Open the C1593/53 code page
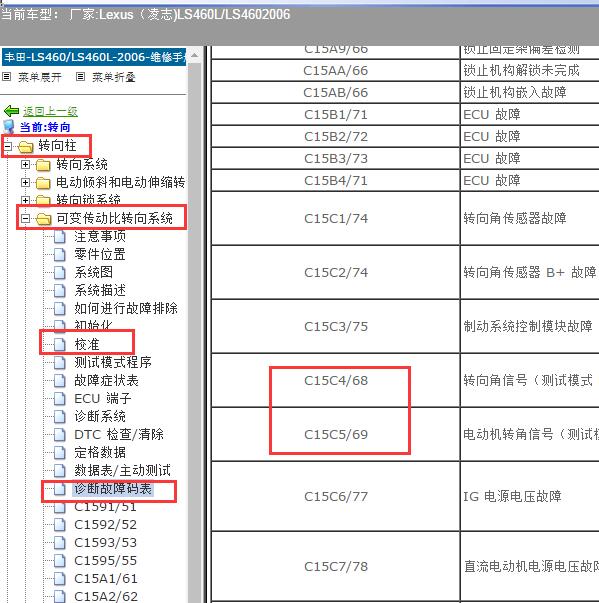Viewport: 599px width, 603px height. coord(105,543)
